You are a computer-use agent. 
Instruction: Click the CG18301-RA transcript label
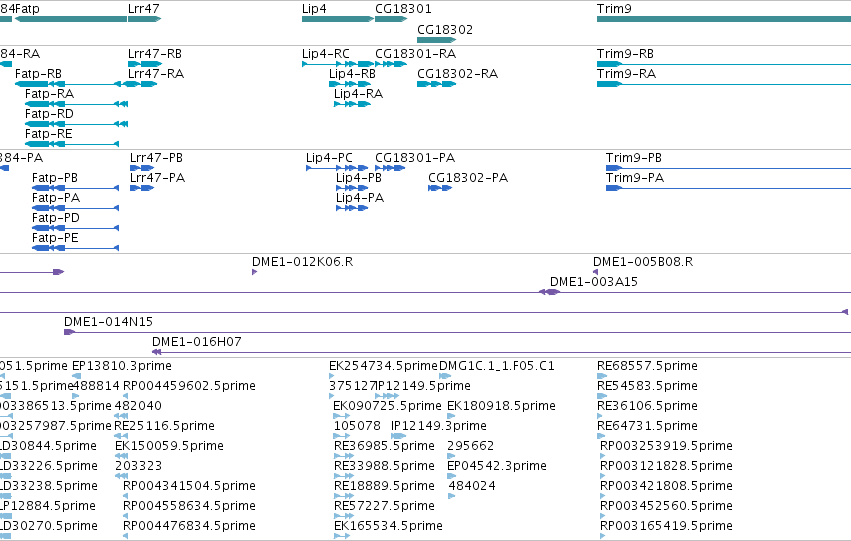click(416, 54)
